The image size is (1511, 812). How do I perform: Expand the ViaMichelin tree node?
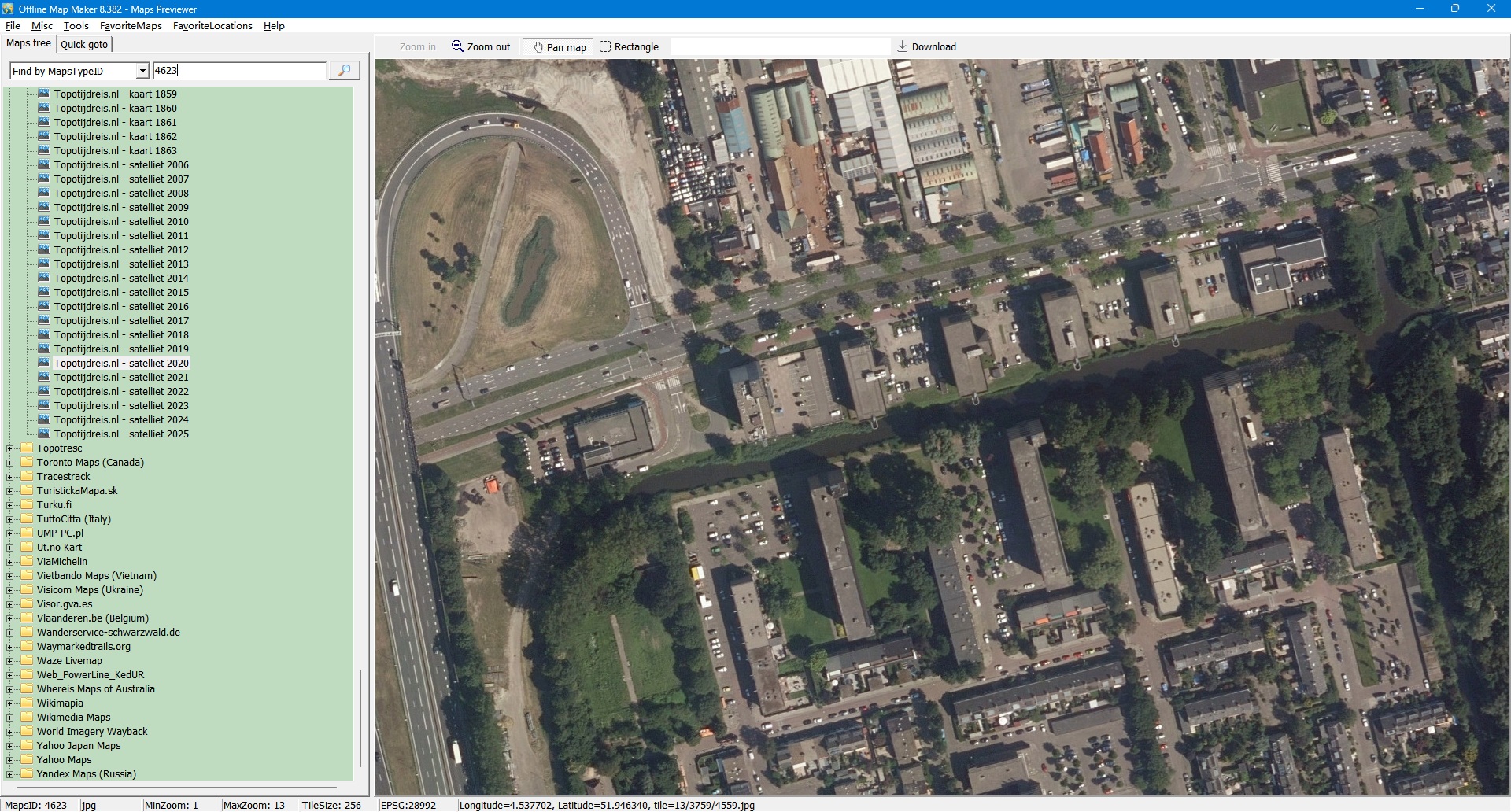pos(10,562)
